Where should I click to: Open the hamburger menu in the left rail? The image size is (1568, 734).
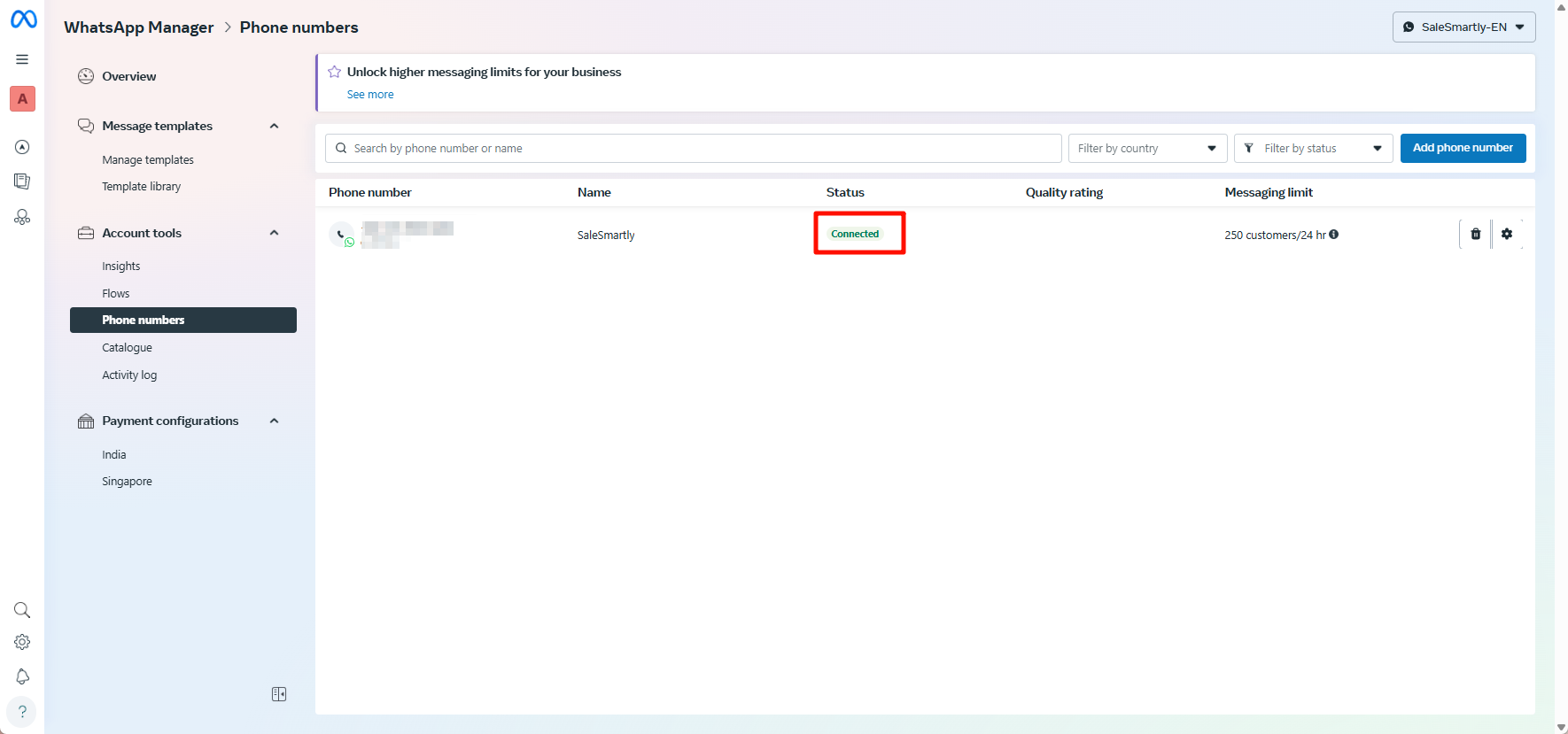[x=22, y=59]
